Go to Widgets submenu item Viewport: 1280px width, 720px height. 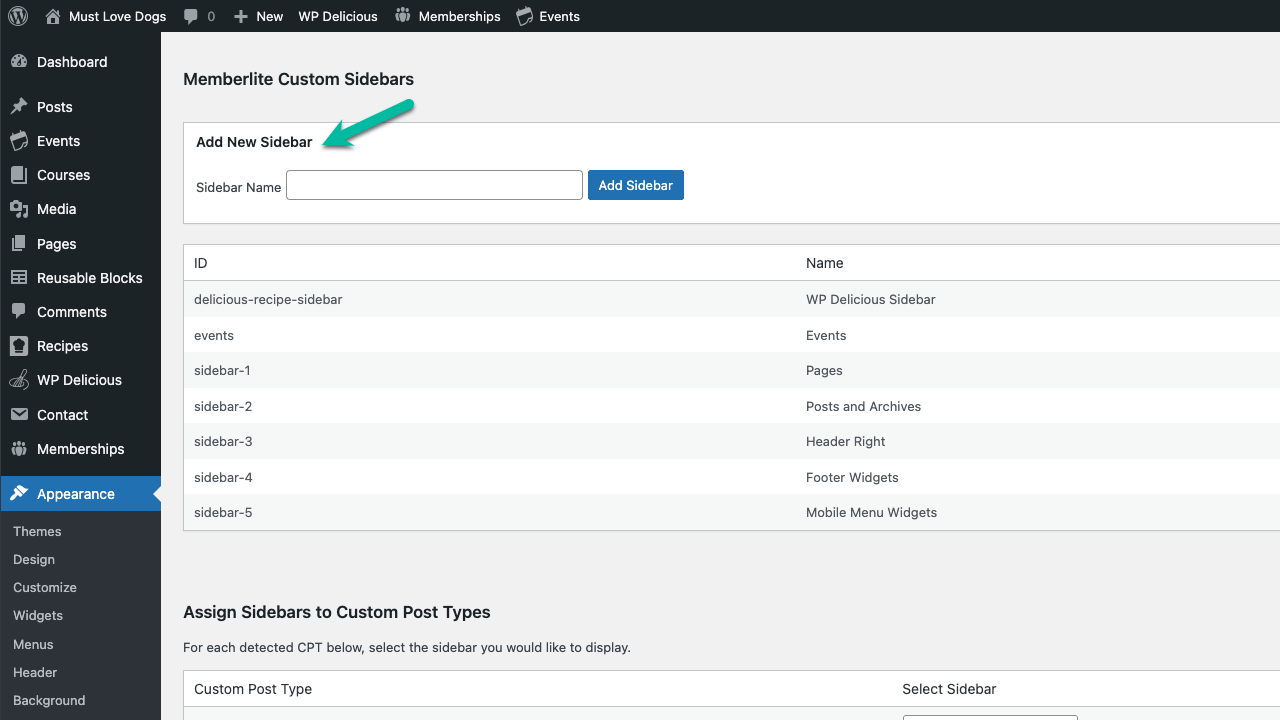point(38,616)
